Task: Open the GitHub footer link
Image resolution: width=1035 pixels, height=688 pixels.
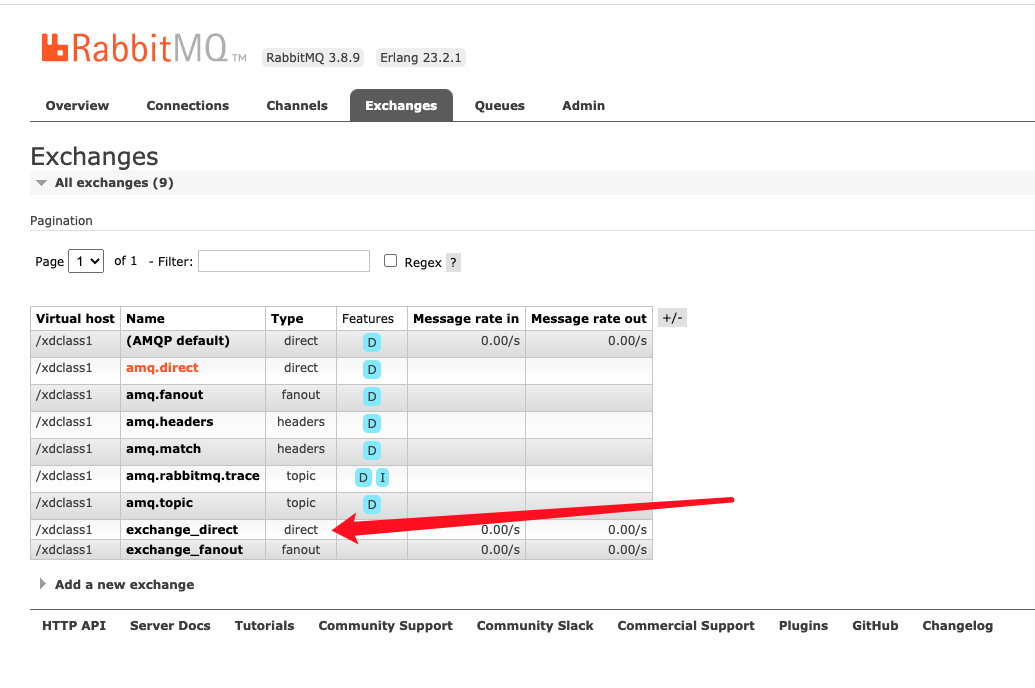Action: pyautogui.click(x=875, y=626)
